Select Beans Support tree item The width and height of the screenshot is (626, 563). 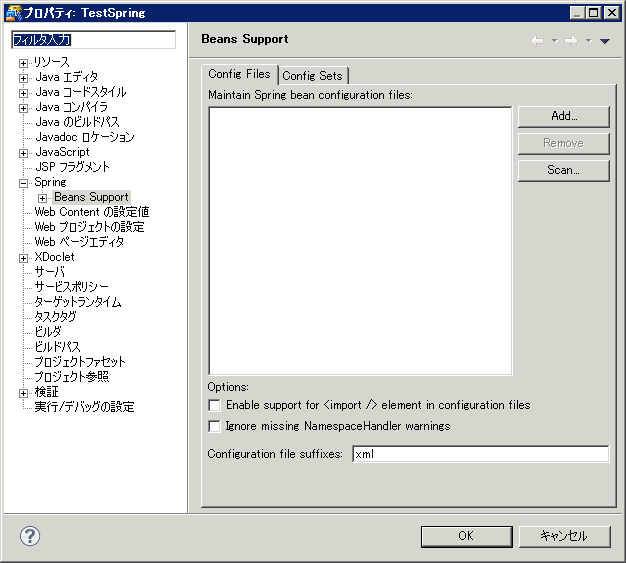click(x=91, y=197)
